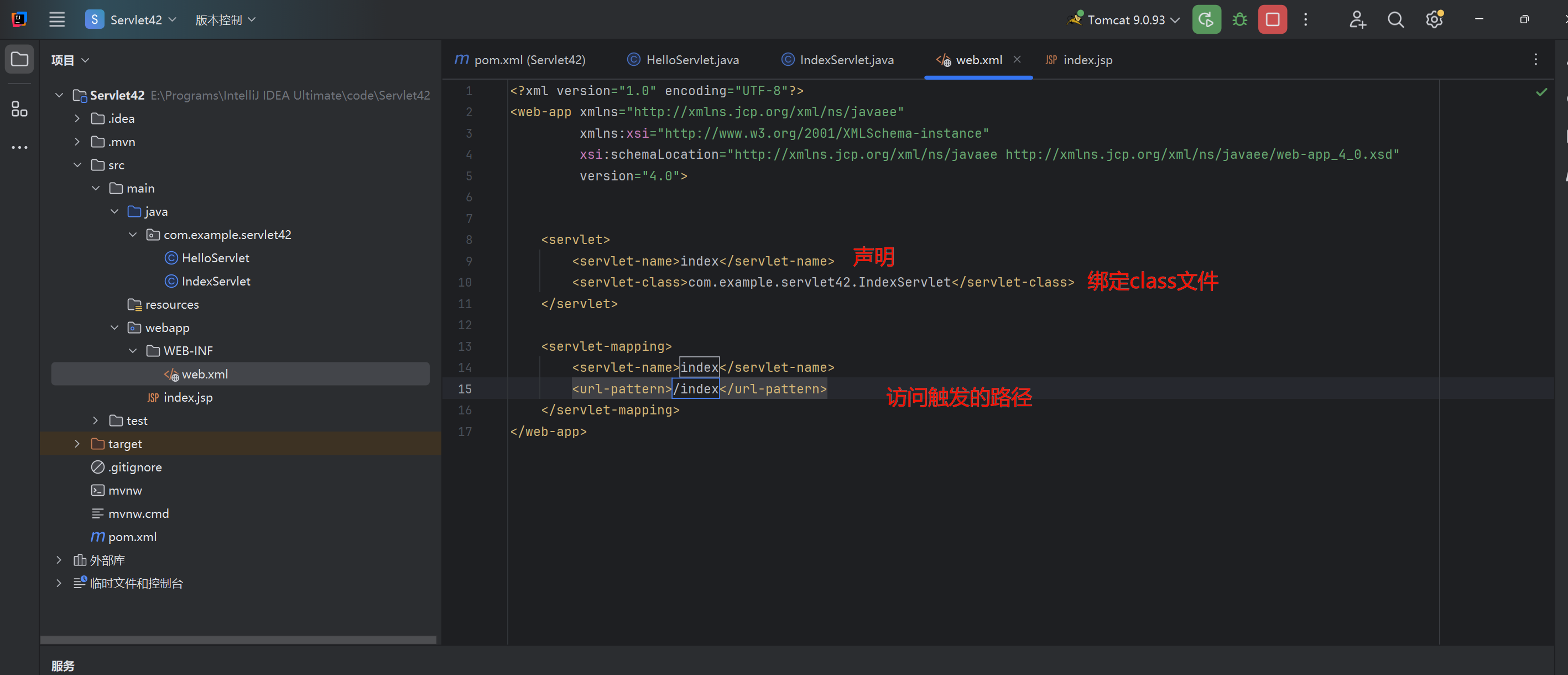This screenshot has height=675, width=1568.
Task: Switch to IndexServlet.java tab
Action: click(x=846, y=60)
